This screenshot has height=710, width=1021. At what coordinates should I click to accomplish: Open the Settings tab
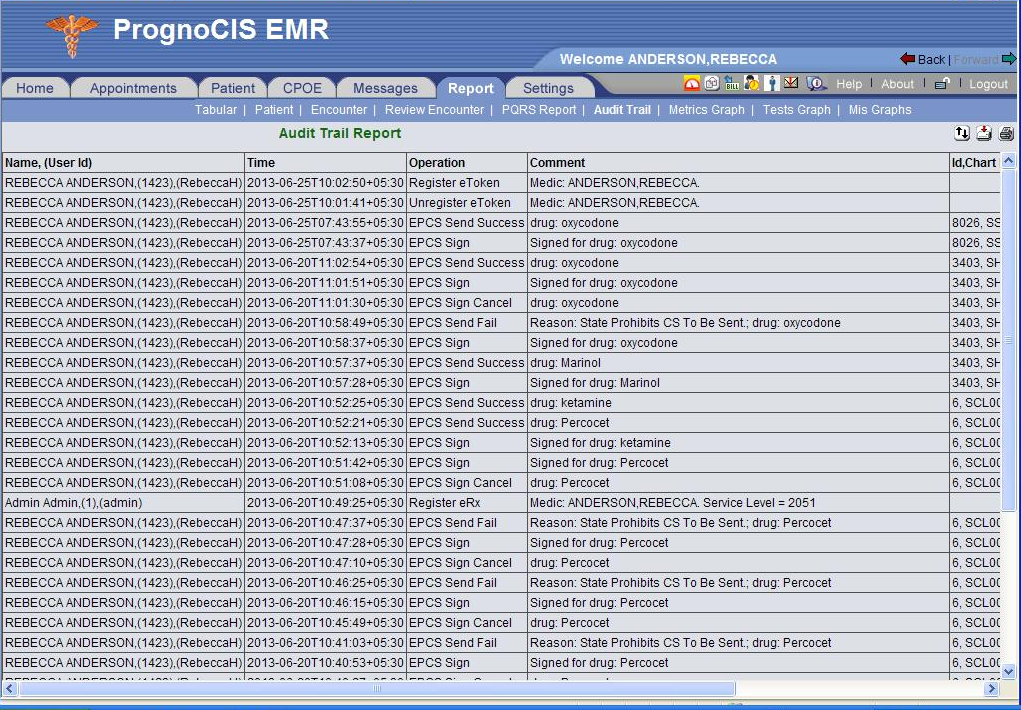tap(548, 88)
